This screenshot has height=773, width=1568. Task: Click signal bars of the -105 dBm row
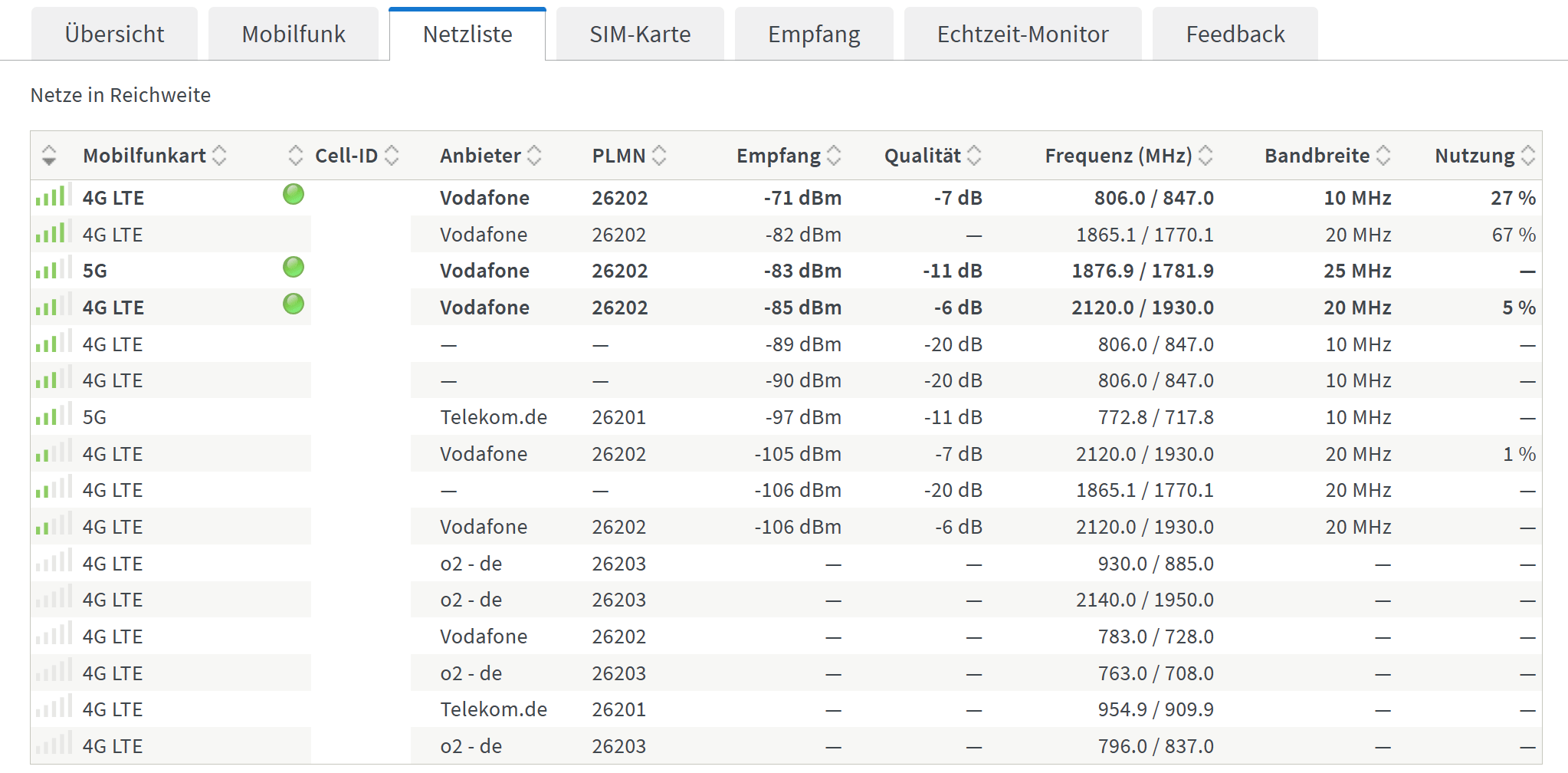[x=52, y=452]
